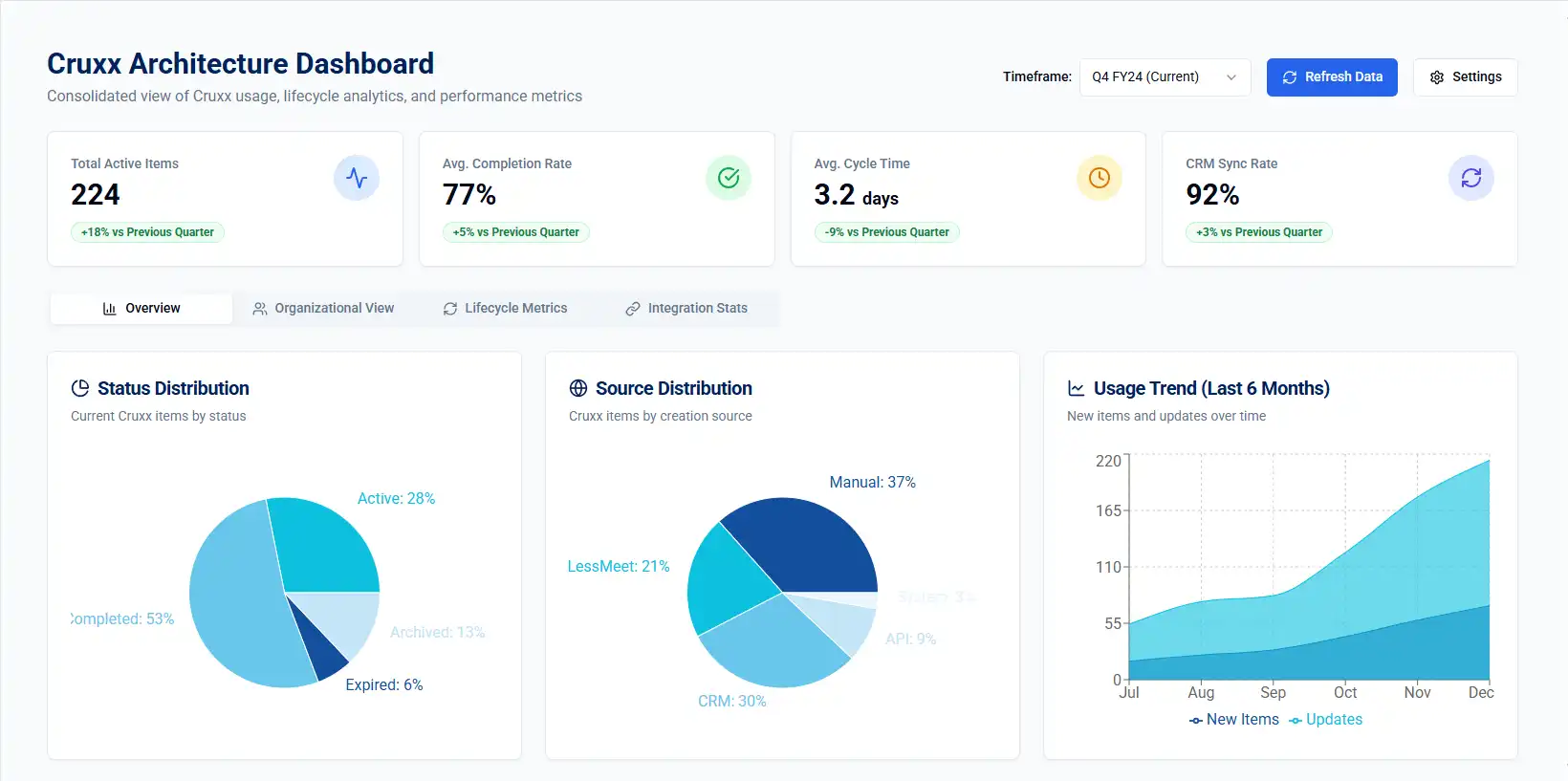Toggle the Updates series in the legend

1326,720
